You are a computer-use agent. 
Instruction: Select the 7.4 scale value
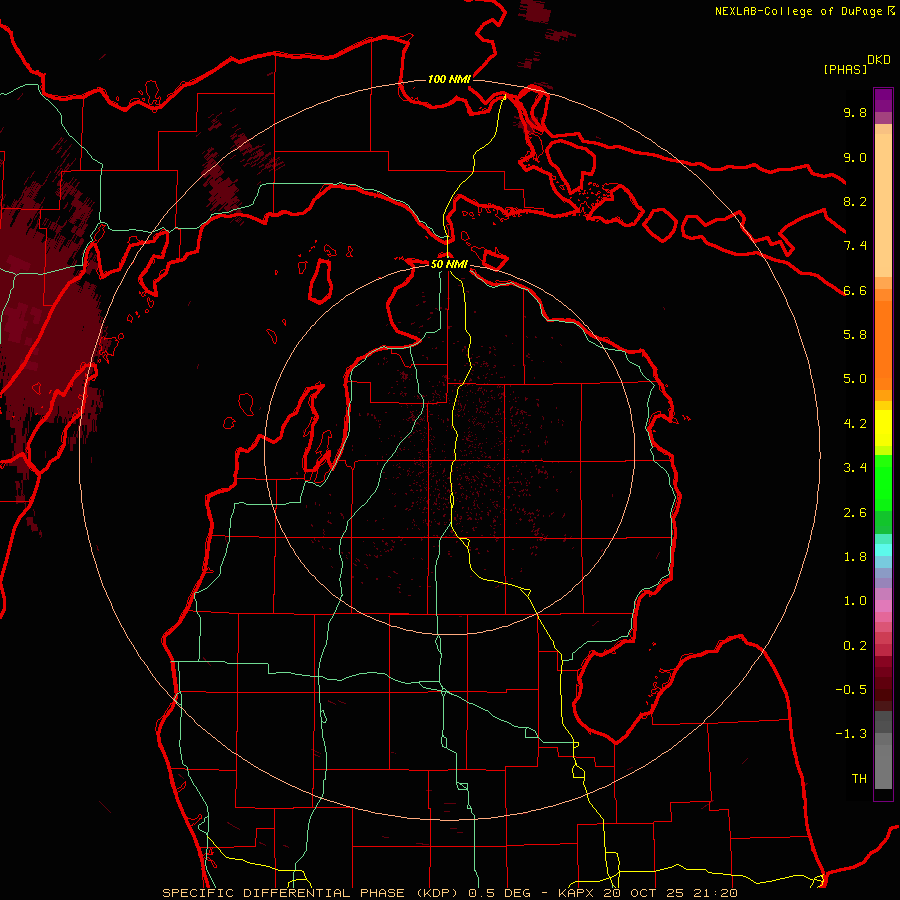[x=855, y=246]
